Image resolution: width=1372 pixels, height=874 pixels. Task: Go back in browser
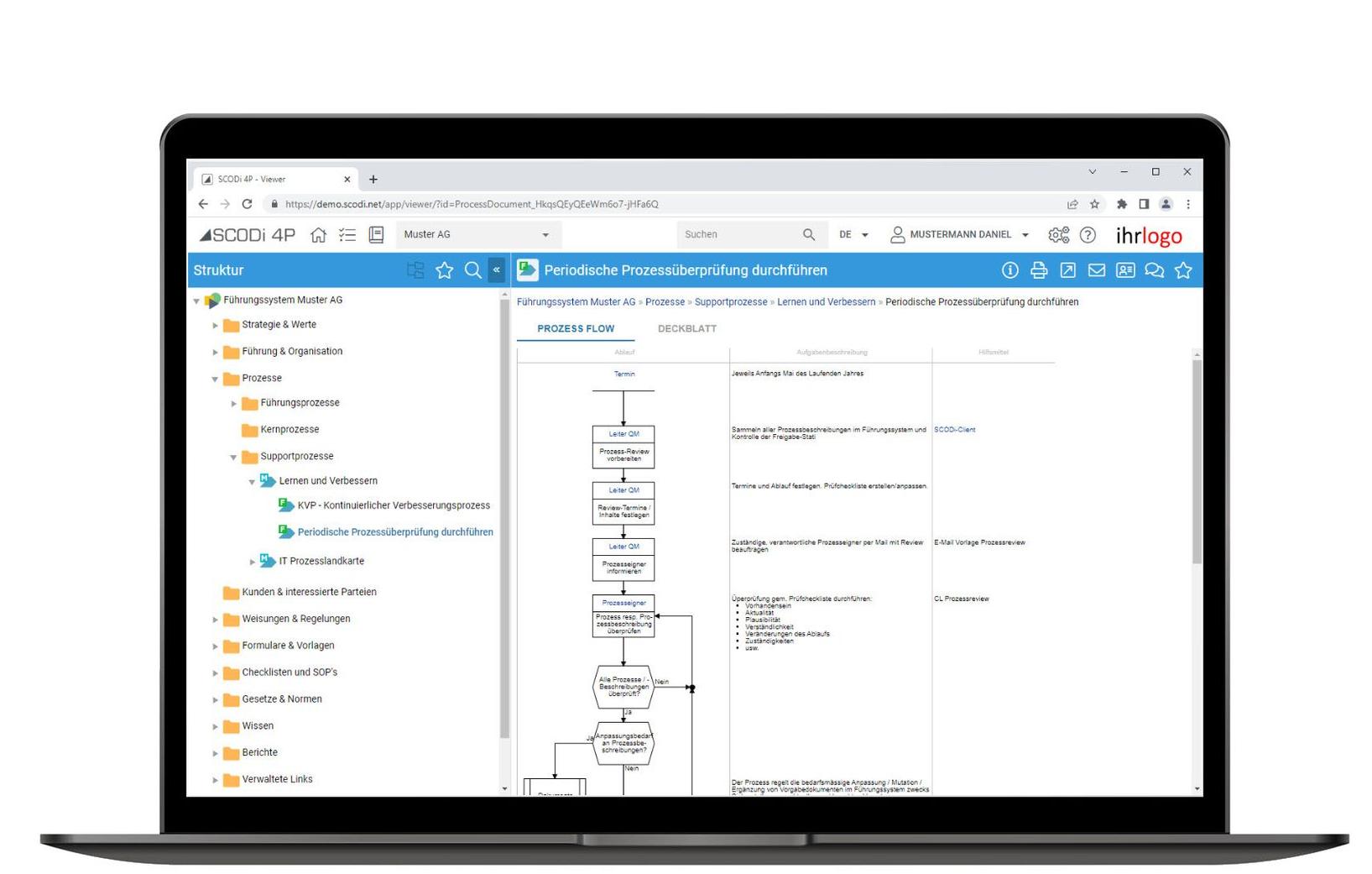point(203,204)
